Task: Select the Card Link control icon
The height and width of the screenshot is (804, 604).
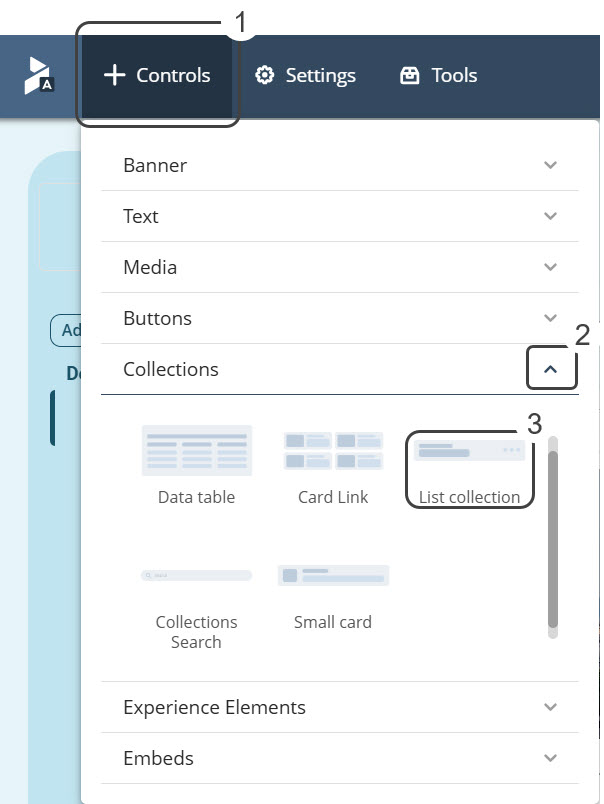Action: pos(333,451)
